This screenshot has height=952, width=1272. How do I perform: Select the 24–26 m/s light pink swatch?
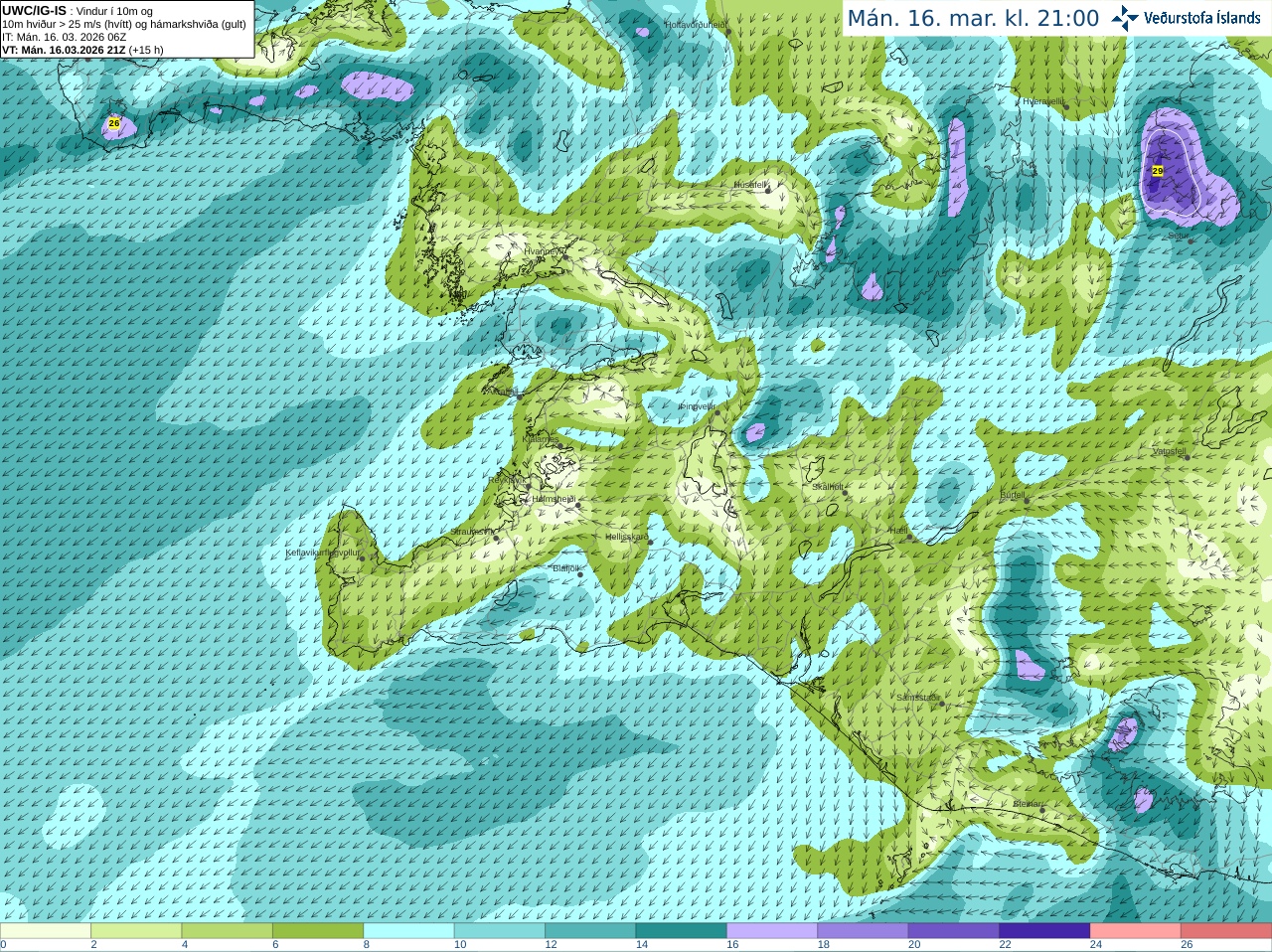[x=1136, y=931]
